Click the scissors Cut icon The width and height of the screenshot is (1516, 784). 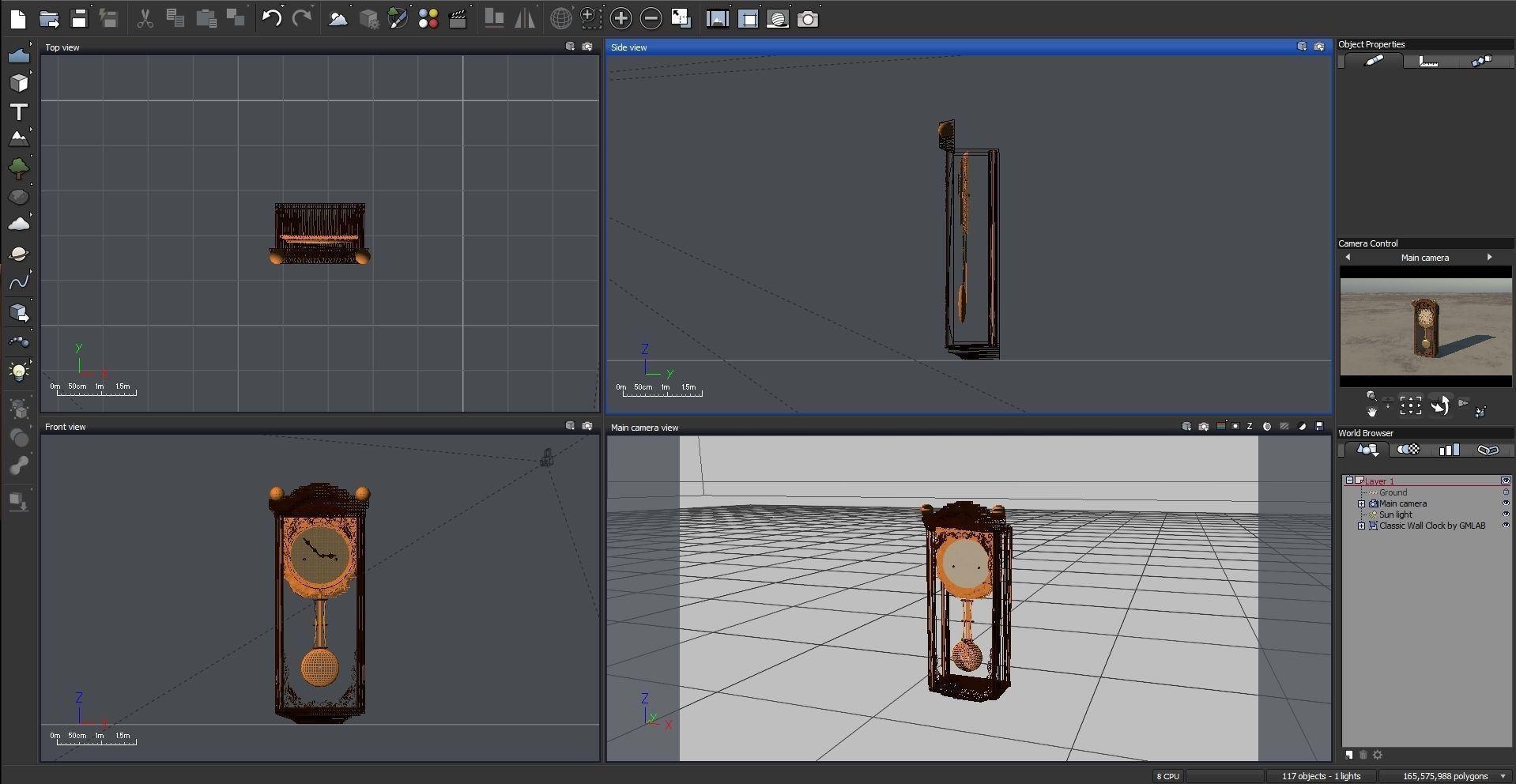click(x=145, y=19)
